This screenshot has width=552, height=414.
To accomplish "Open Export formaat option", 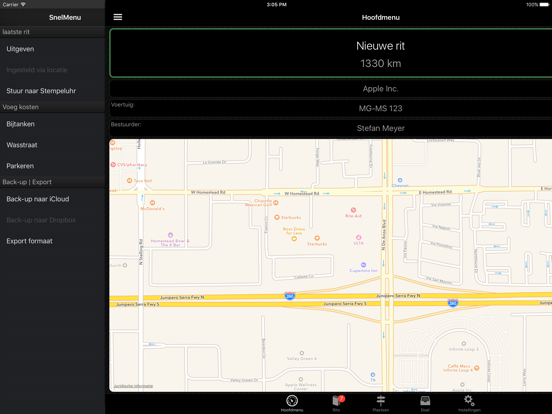I will coord(52,241).
